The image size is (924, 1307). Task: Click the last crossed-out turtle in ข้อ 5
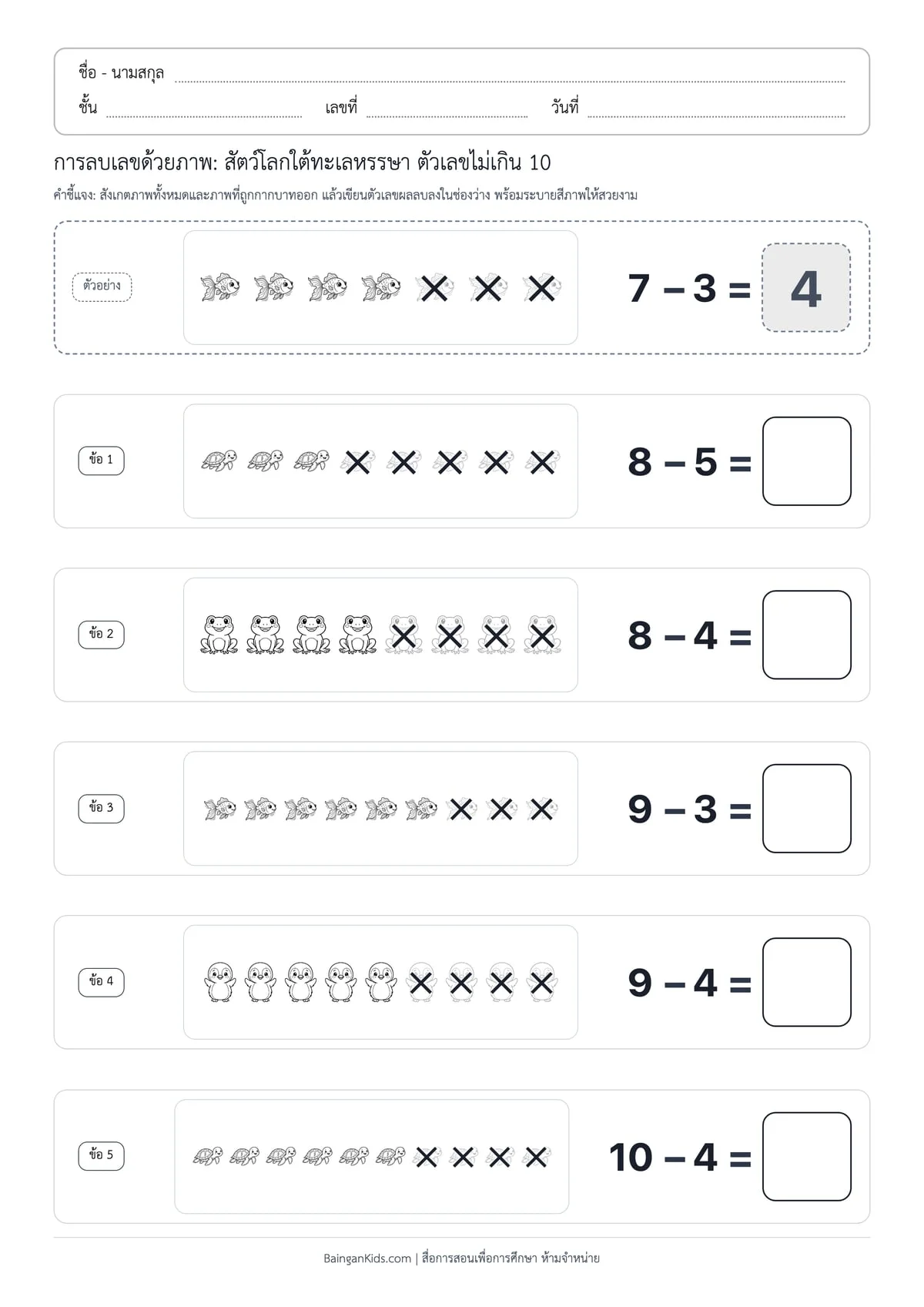536,1156
